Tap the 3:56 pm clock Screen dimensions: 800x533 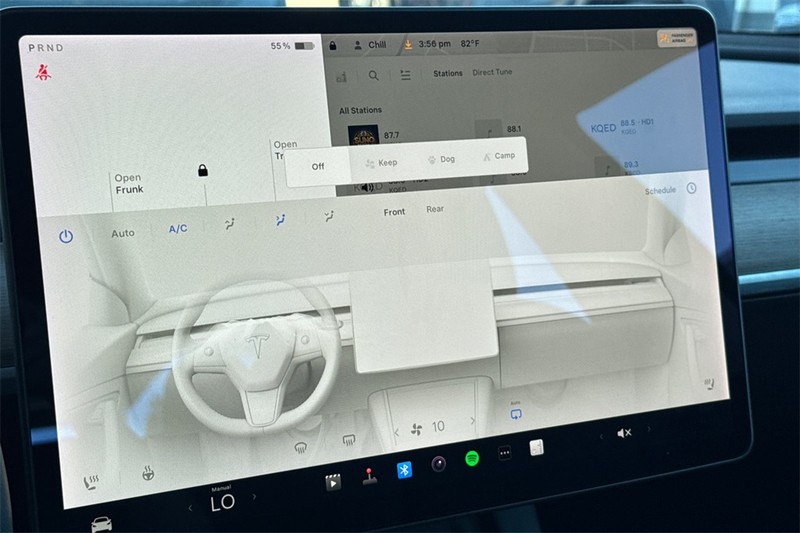435,44
